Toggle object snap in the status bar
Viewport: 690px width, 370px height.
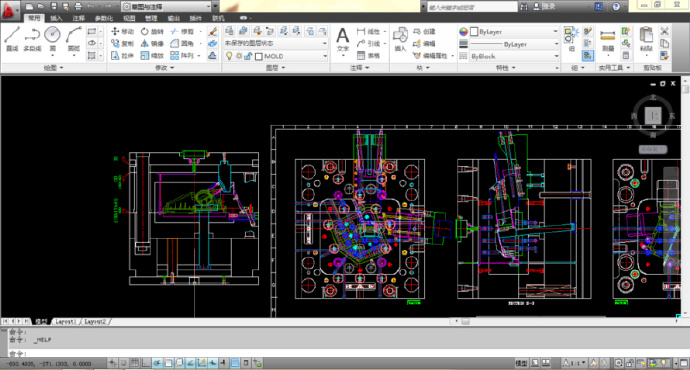(x=168, y=363)
